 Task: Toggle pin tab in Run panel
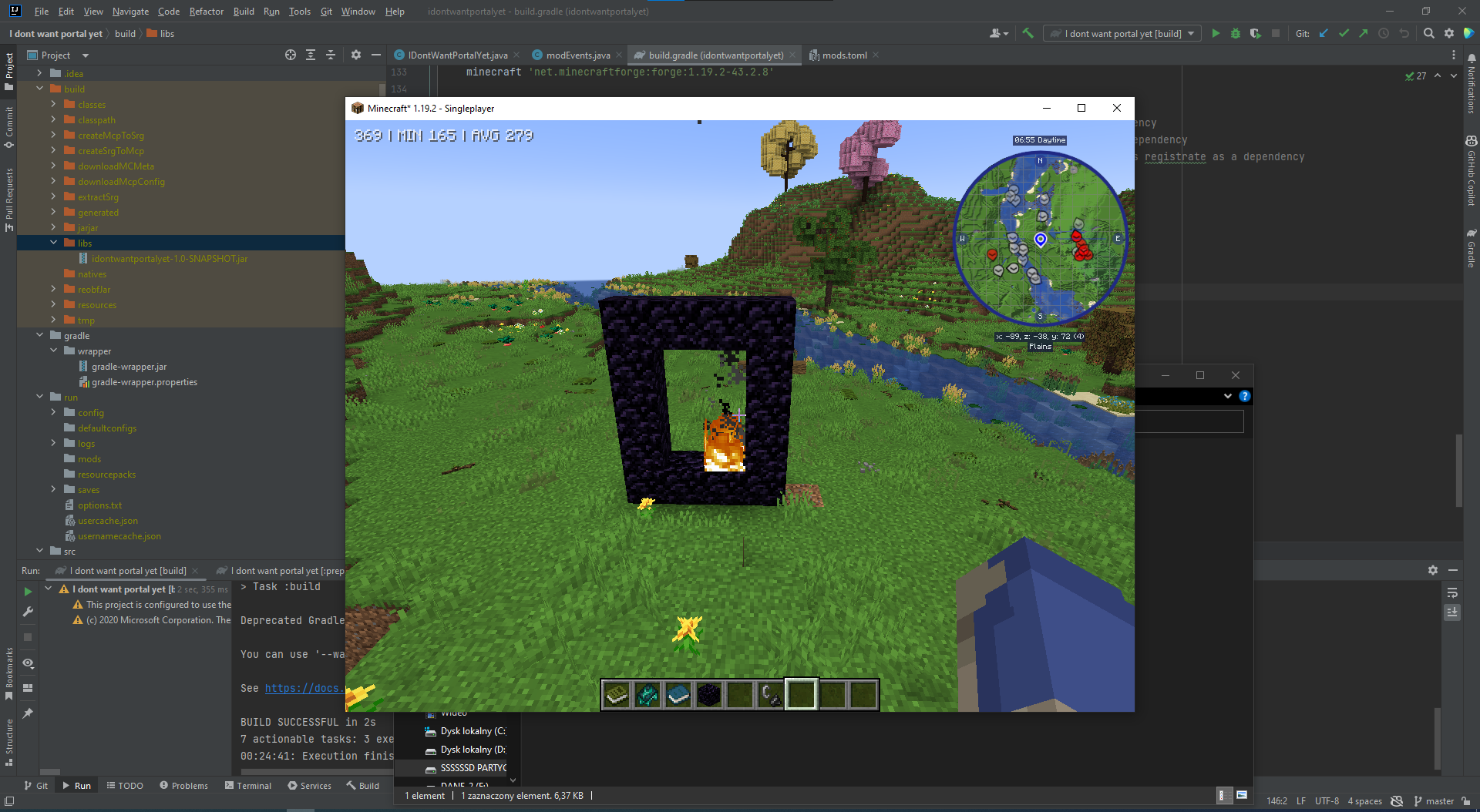(28, 713)
